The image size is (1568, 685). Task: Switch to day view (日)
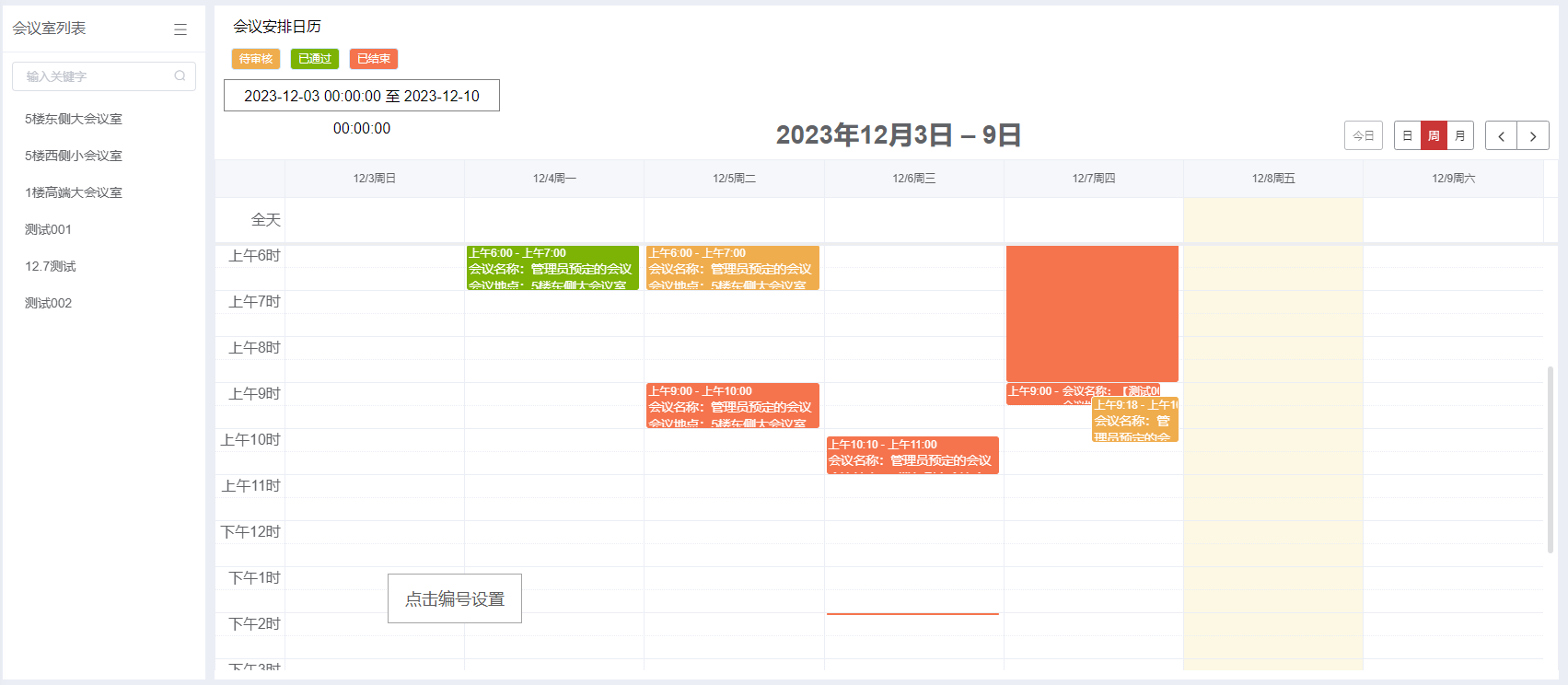(1407, 136)
